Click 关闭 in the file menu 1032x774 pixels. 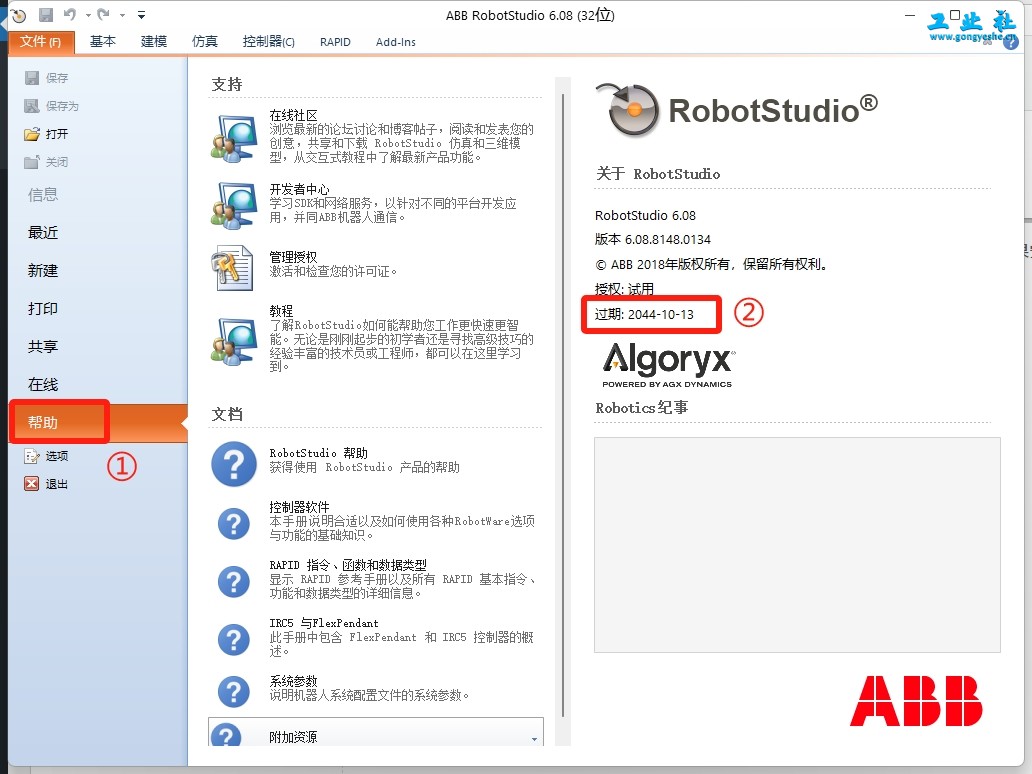point(46,162)
